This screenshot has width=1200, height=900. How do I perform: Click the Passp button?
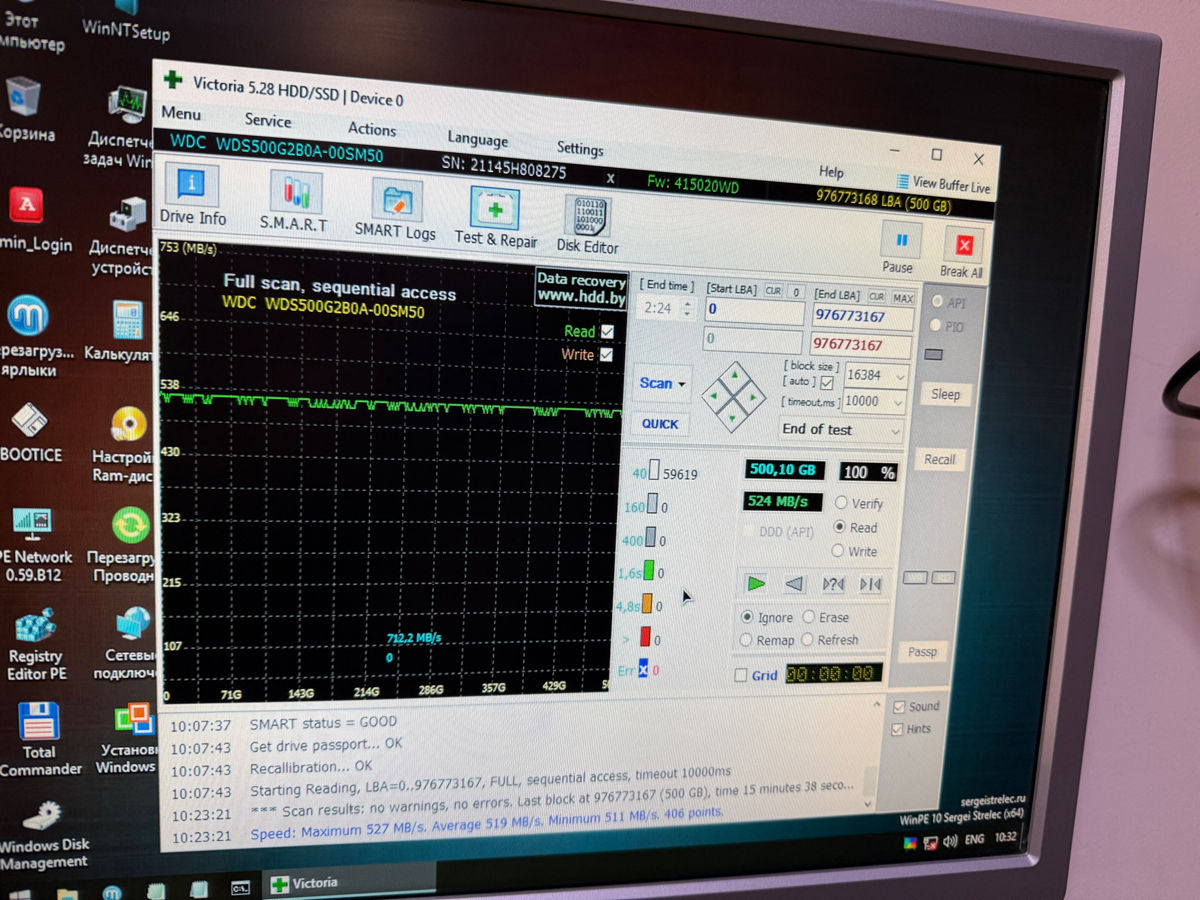point(922,652)
